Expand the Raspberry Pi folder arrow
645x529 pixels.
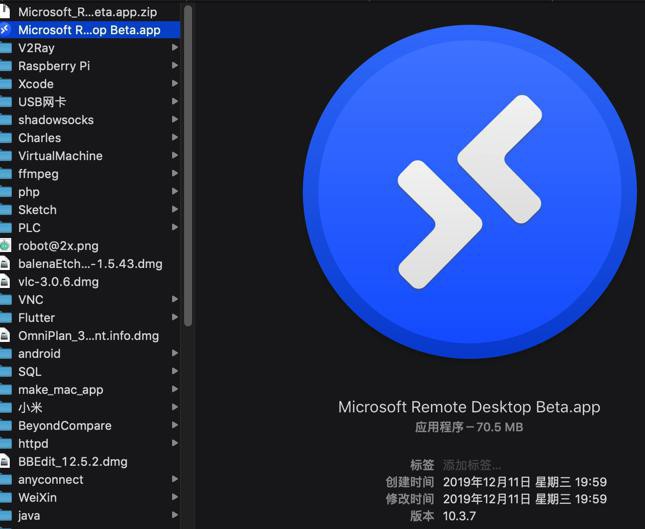[x=174, y=65]
